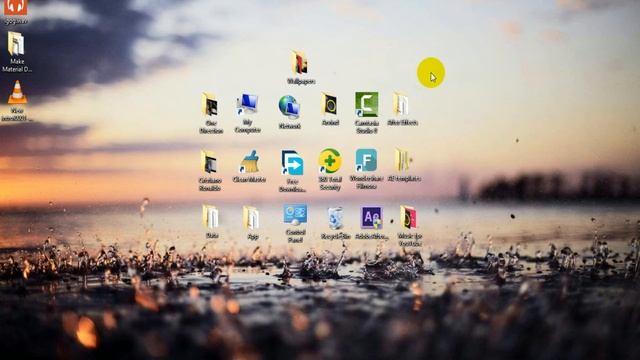Launch Wondershare Filmora shortcut
Image resolution: width=640 pixels, height=360 pixels.
coord(366,160)
